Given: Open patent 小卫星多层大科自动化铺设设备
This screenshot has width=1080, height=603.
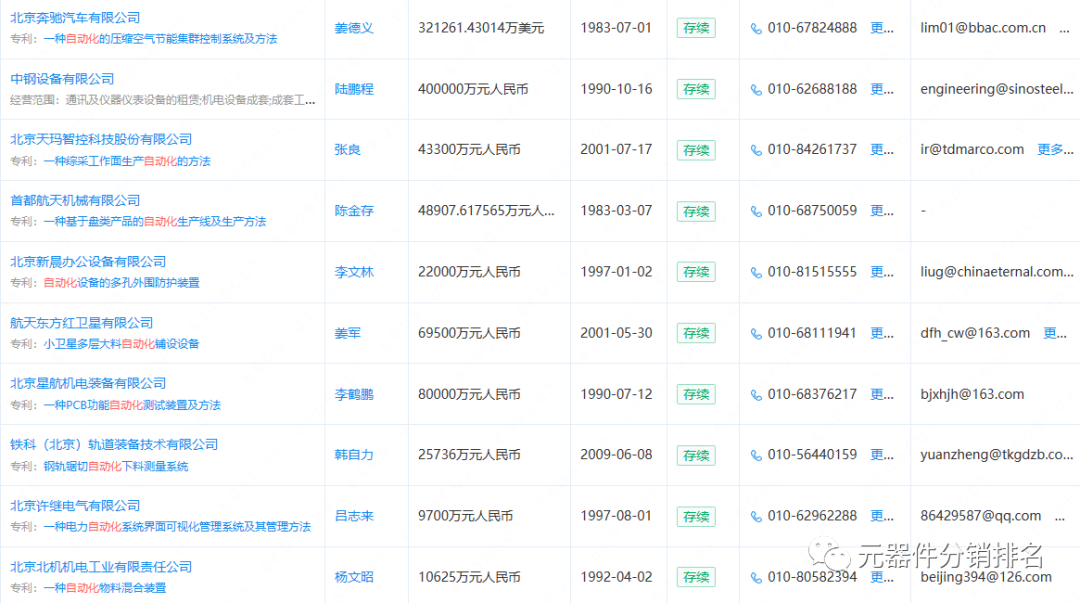Looking at the screenshot, I should 121,344.
